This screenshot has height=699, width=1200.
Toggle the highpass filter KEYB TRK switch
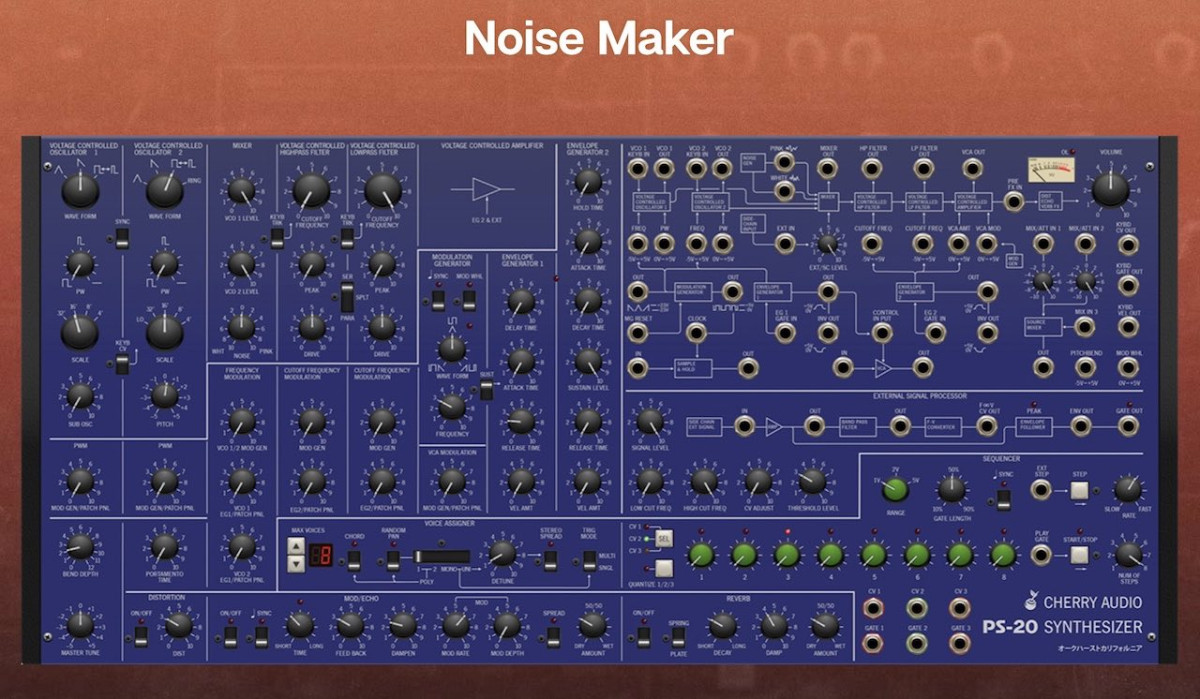(x=276, y=237)
